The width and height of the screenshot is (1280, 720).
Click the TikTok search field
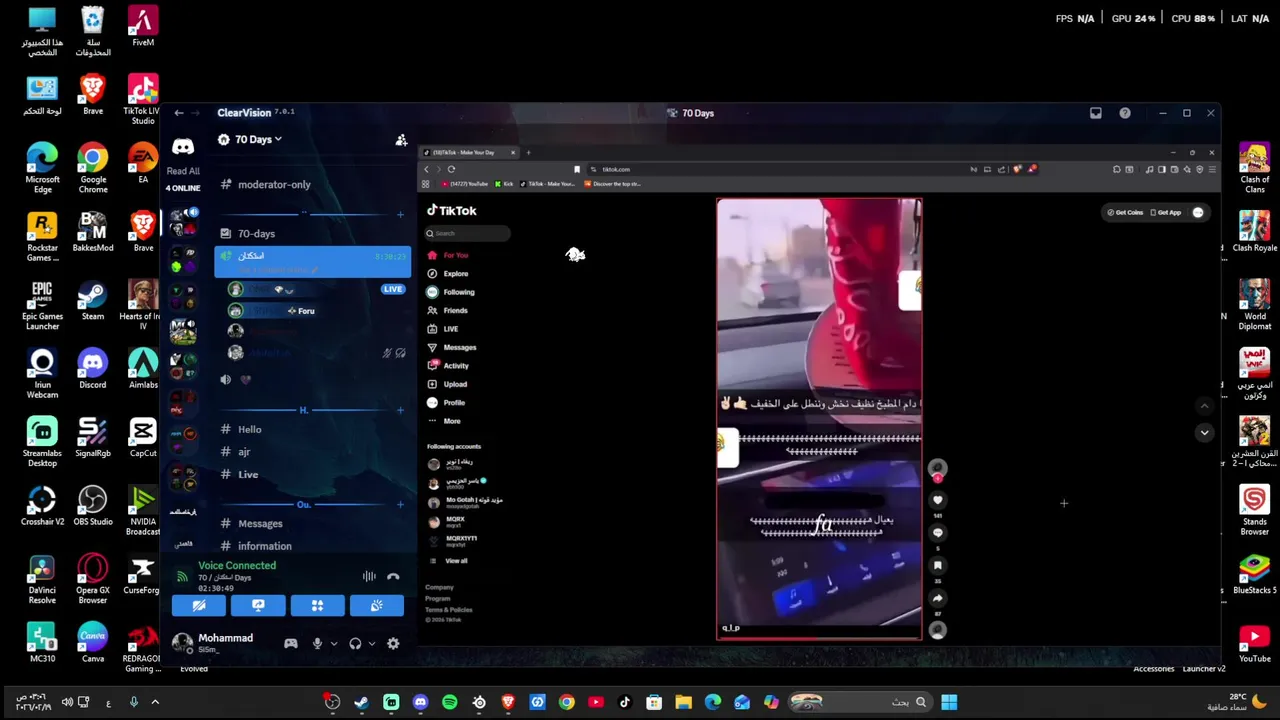pyautogui.click(x=468, y=233)
